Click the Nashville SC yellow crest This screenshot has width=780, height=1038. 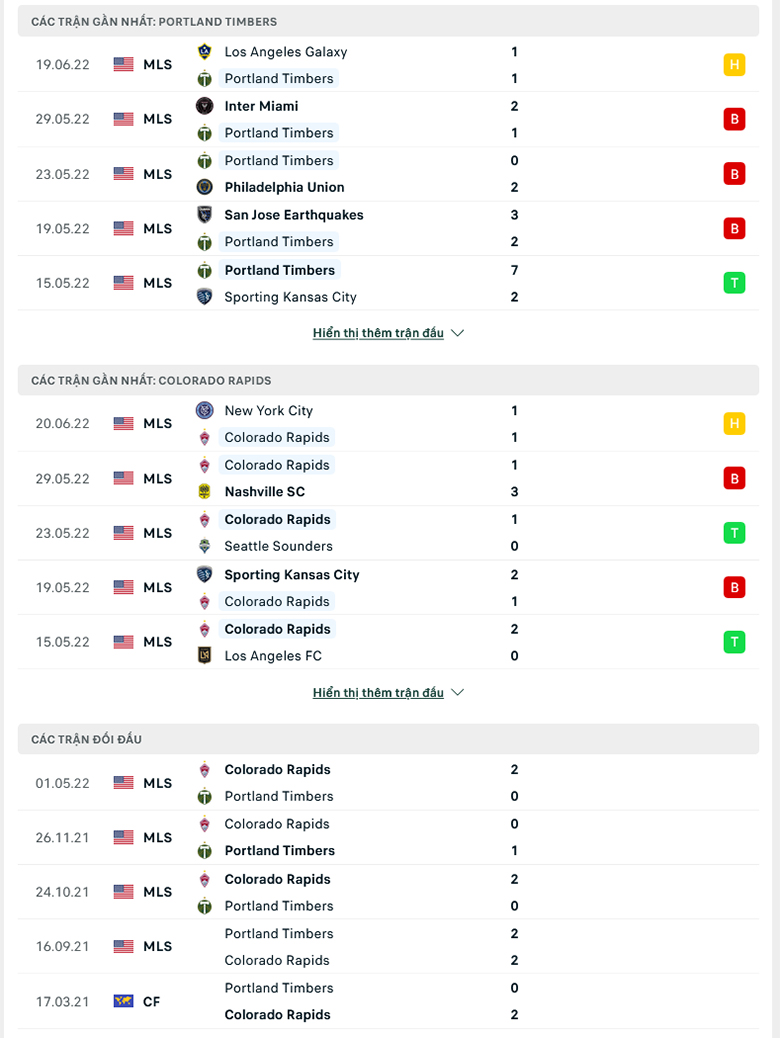click(205, 492)
